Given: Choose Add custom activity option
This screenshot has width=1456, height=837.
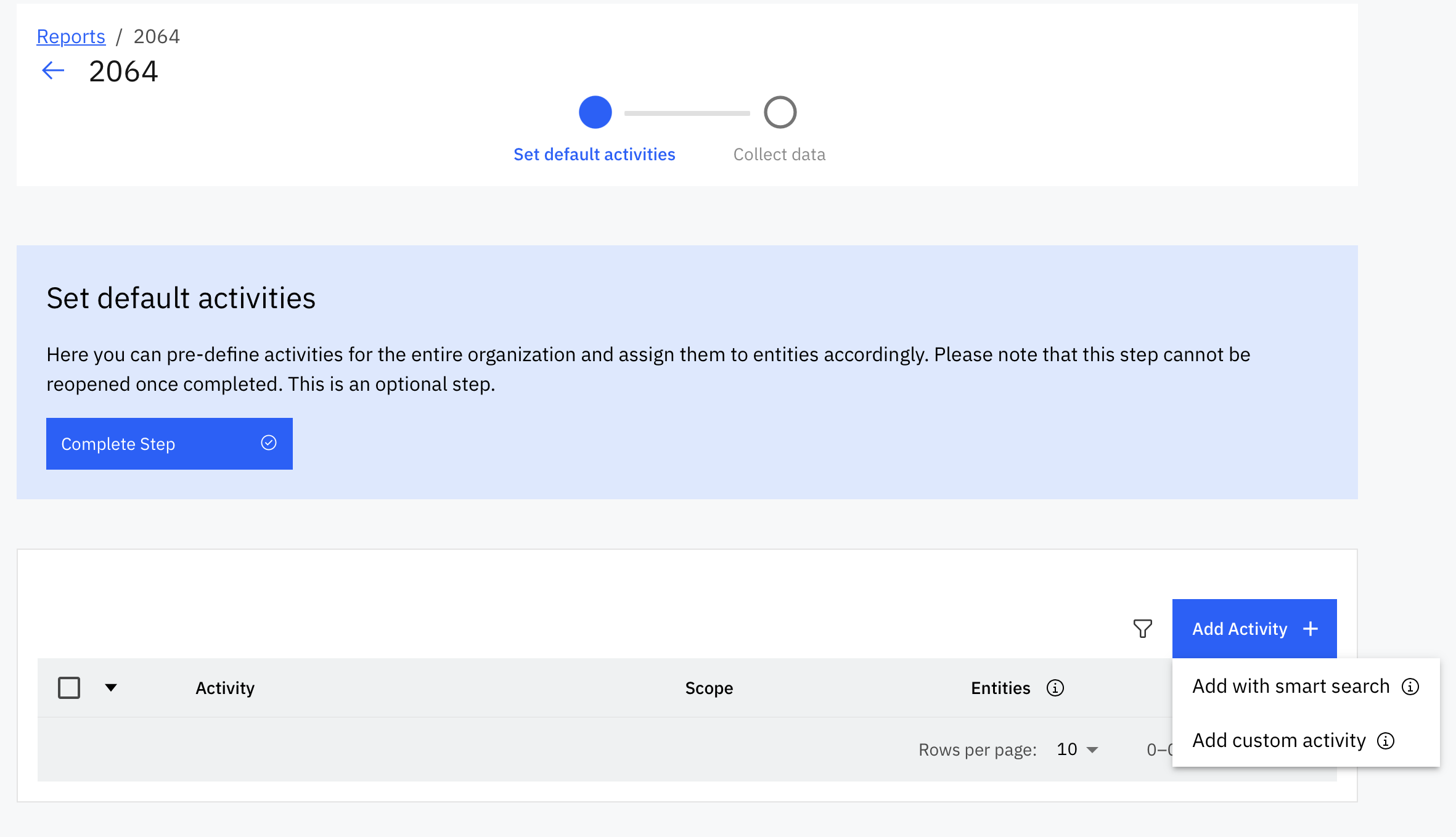Looking at the screenshot, I should pos(1278,740).
